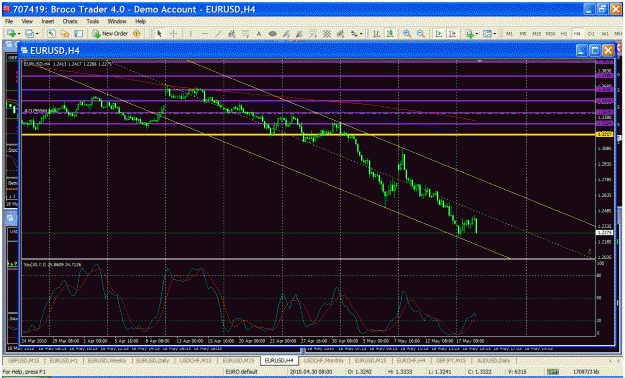This screenshot has width=625, height=378.
Task: Click the connection bars status icon
Action: click(552, 372)
